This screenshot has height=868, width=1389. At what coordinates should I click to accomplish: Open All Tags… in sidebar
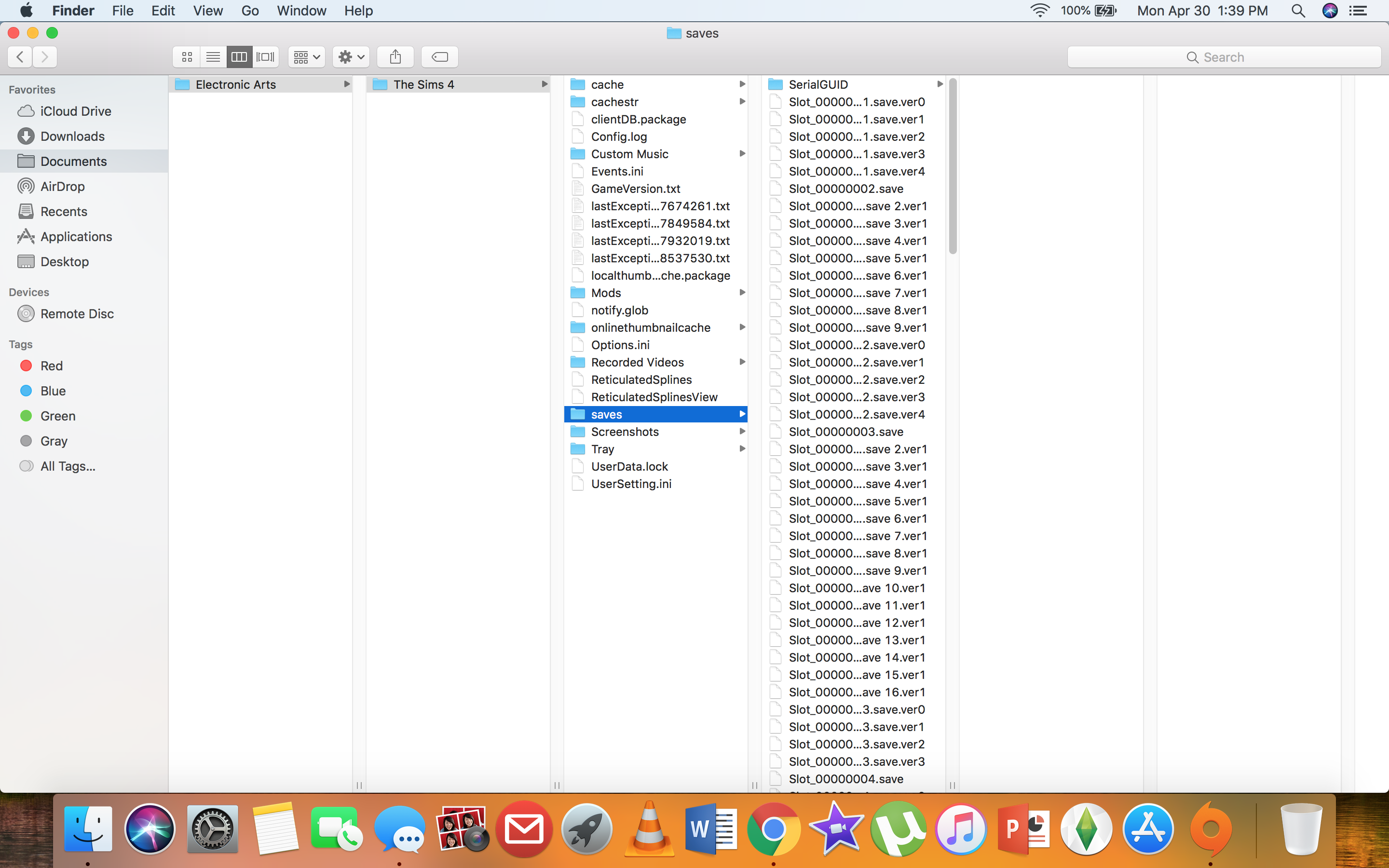[x=84, y=466]
